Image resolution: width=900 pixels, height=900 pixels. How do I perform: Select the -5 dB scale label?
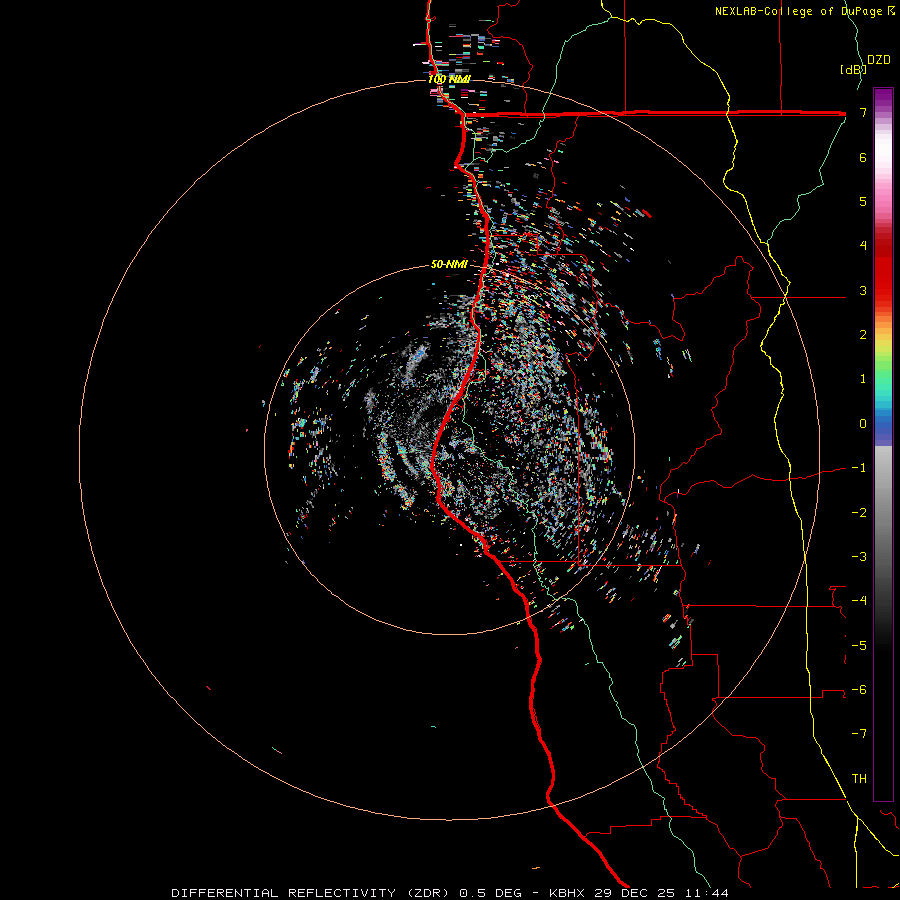(x=859, y=646)
